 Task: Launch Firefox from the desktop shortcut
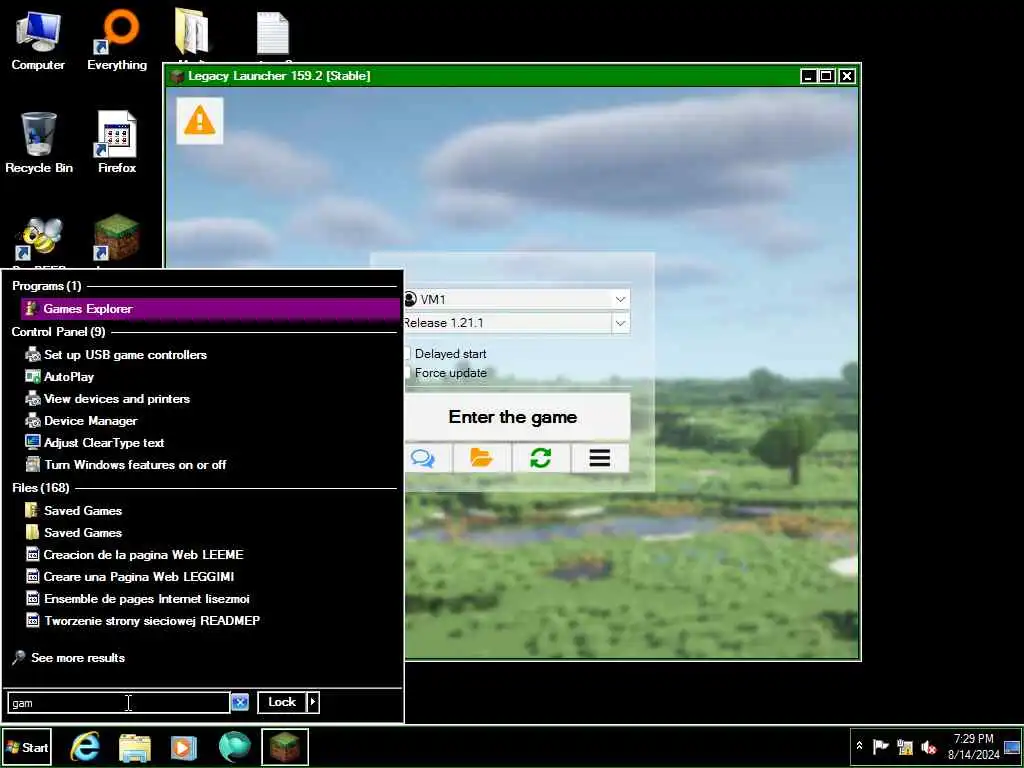point(117,142)
